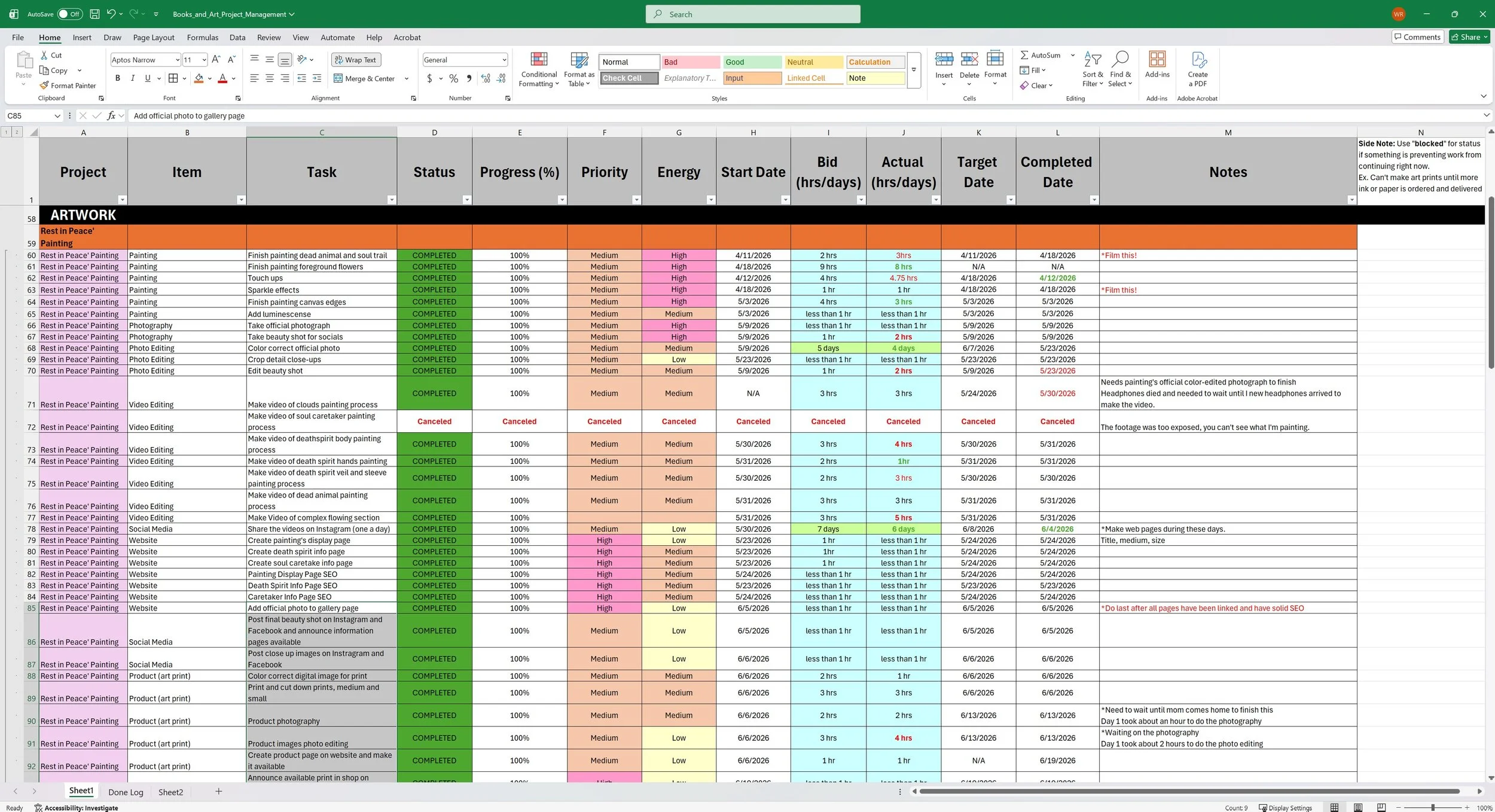Apply the Bad cell style swatch

(x=690, y=62)
